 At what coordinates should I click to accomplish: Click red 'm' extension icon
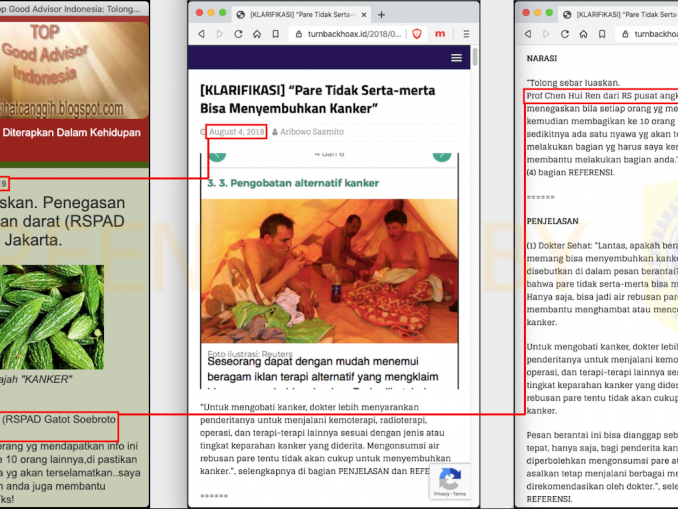coord(440,34)
